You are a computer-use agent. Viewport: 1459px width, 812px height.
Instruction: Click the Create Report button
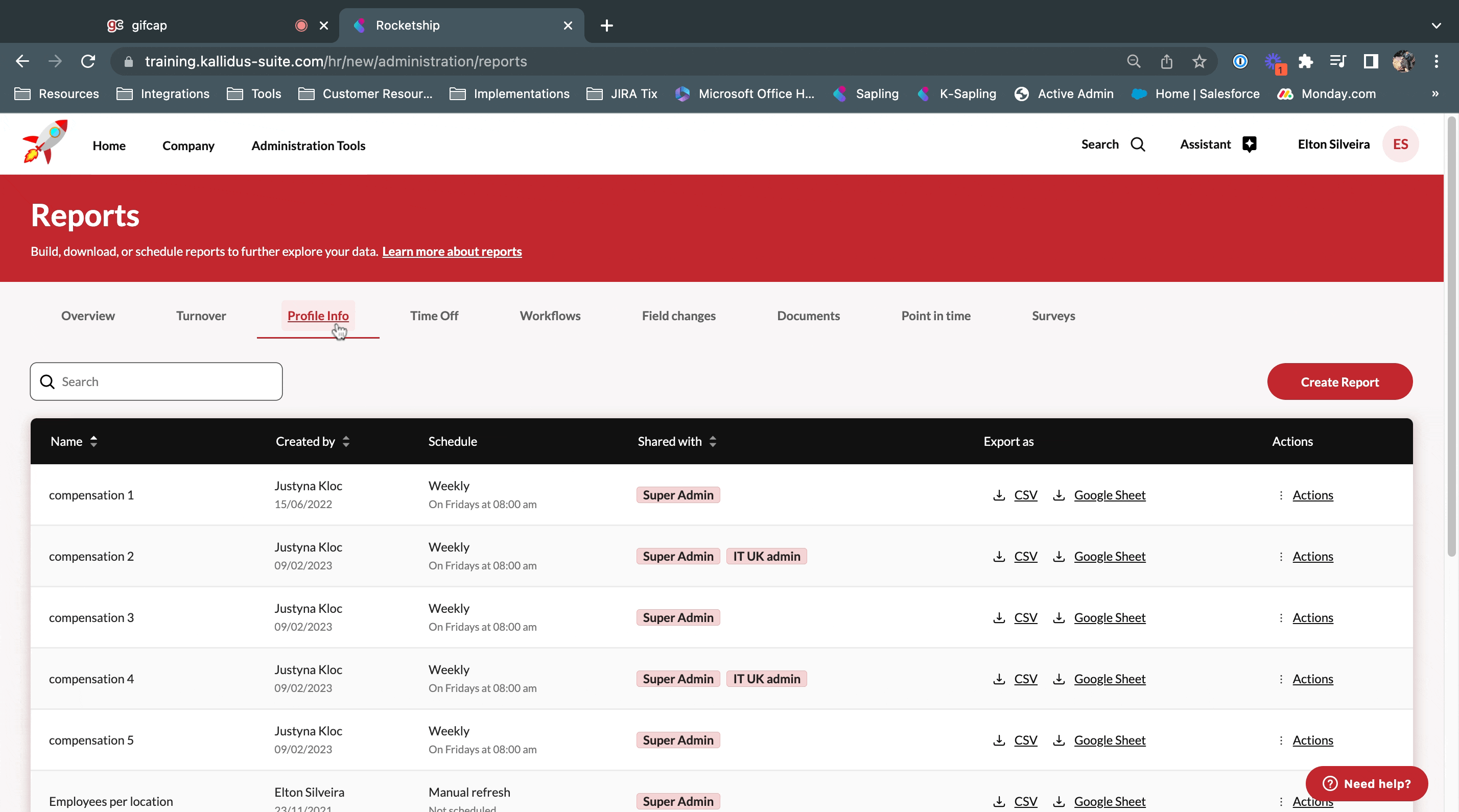[x=1339, y=381]
